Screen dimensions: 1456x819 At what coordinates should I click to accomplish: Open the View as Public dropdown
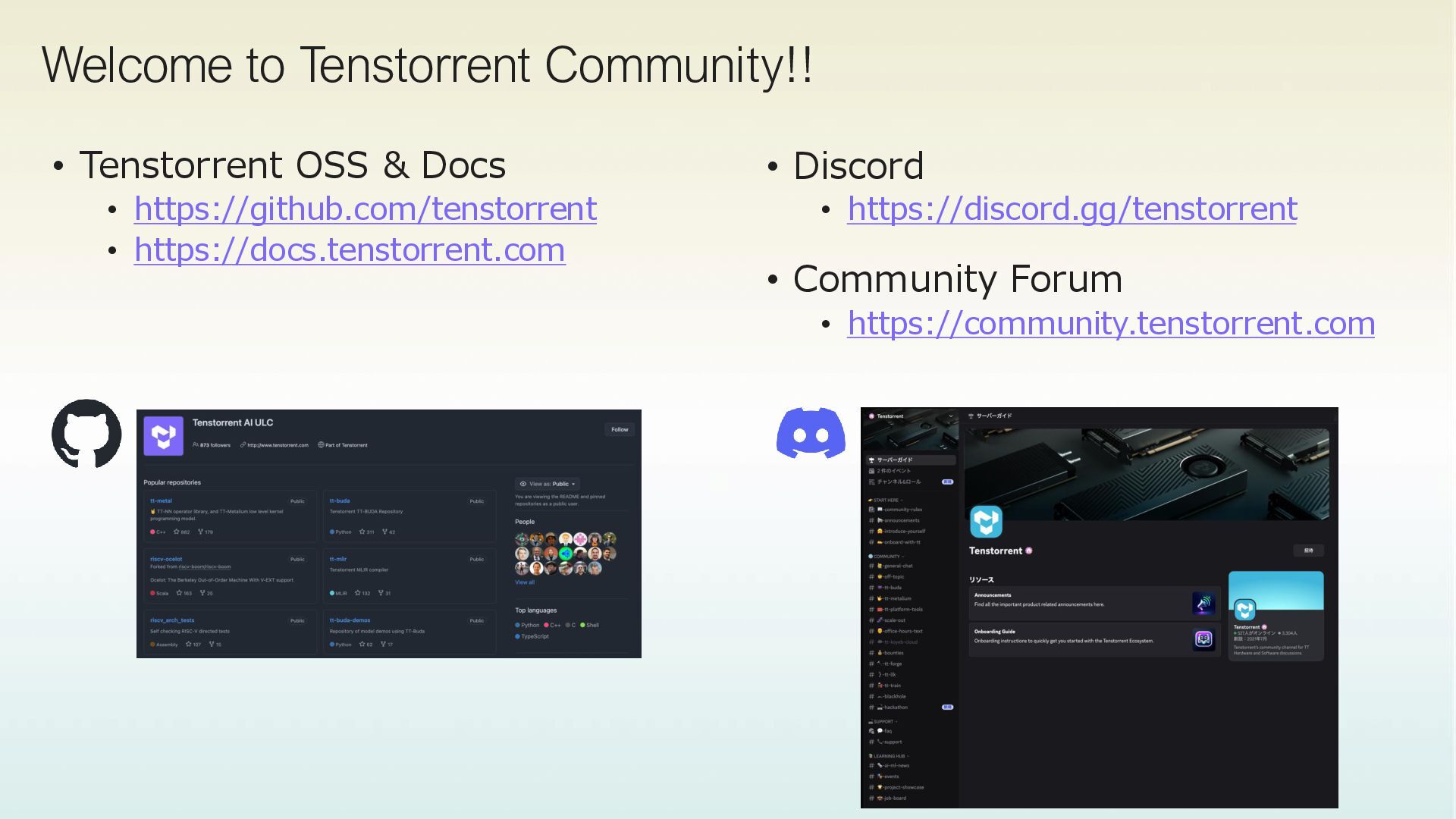548,484
